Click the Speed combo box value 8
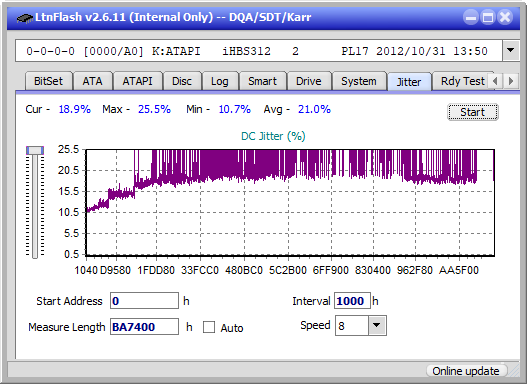 click(x=352, y=326)
